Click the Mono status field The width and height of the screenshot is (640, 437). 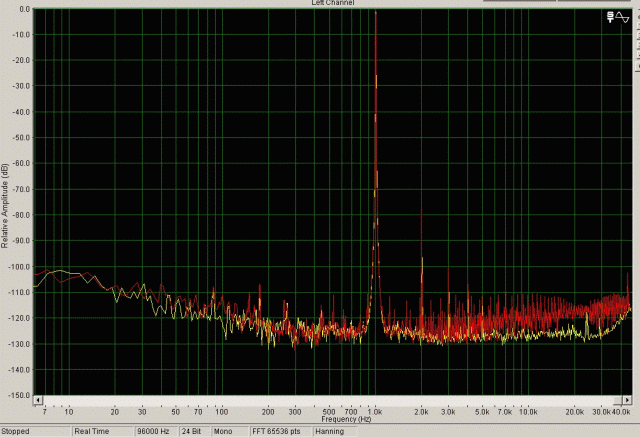tap(230, 431)
